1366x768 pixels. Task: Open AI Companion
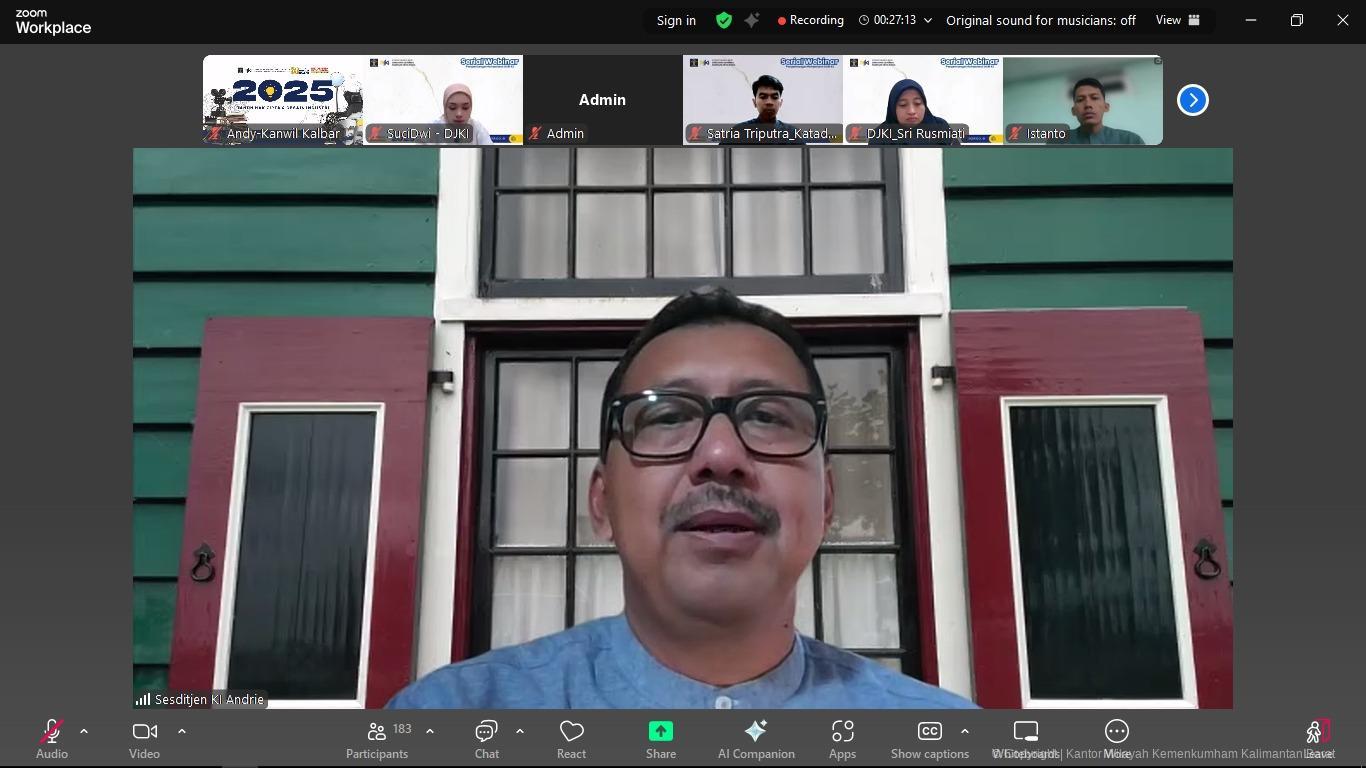[756, 740]
